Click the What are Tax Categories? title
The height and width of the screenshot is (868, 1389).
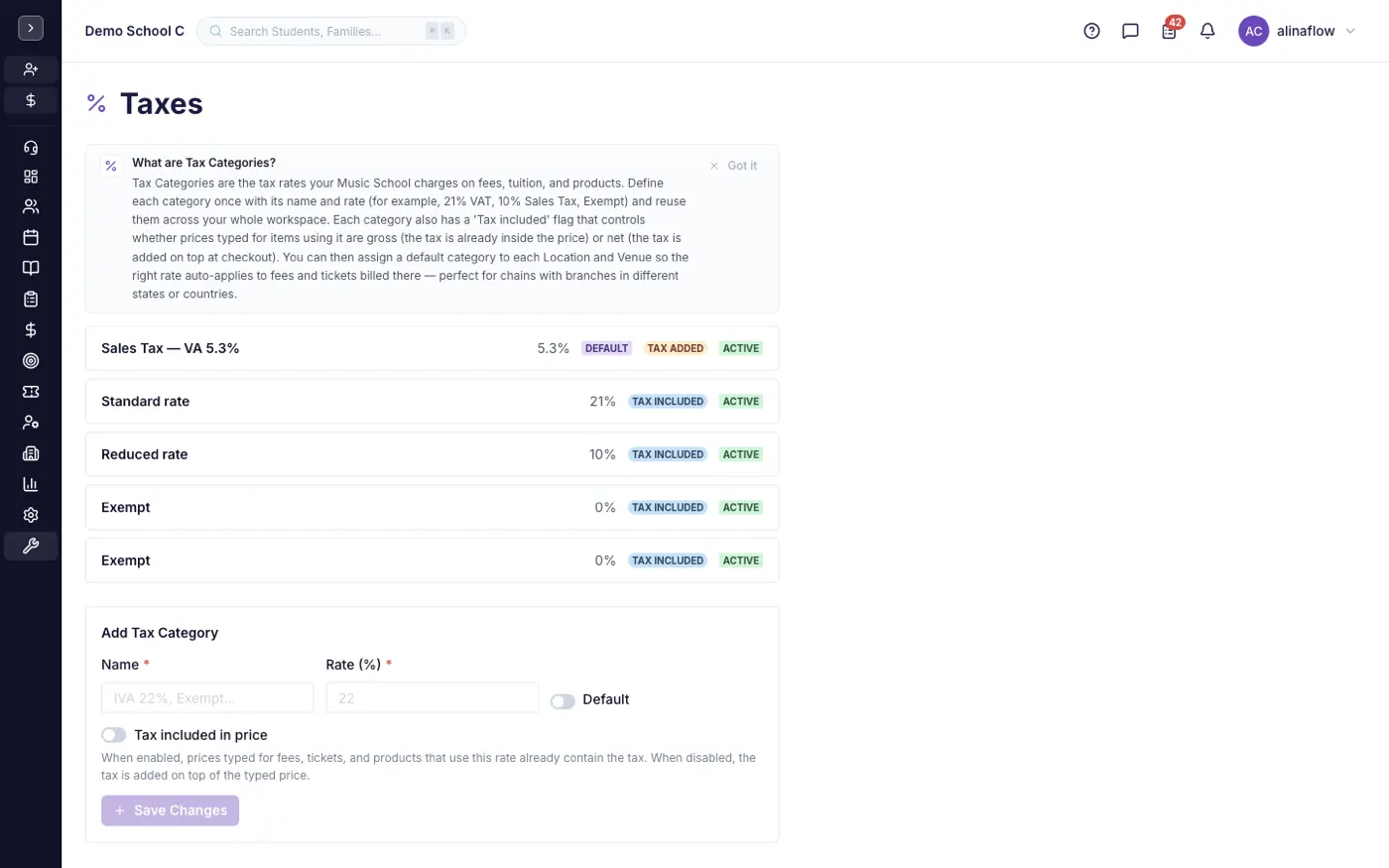pos(203,163)
